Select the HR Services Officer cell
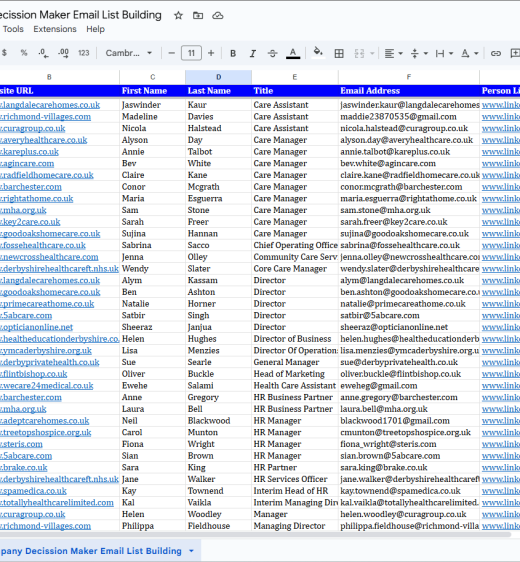The width and height of the screenshot is (520, 562). (x=295, y=479)
